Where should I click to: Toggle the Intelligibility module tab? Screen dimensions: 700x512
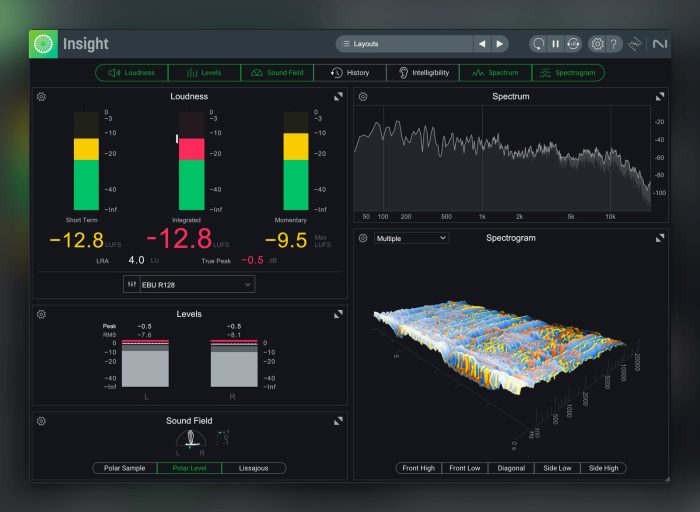(x=423, y=73)
